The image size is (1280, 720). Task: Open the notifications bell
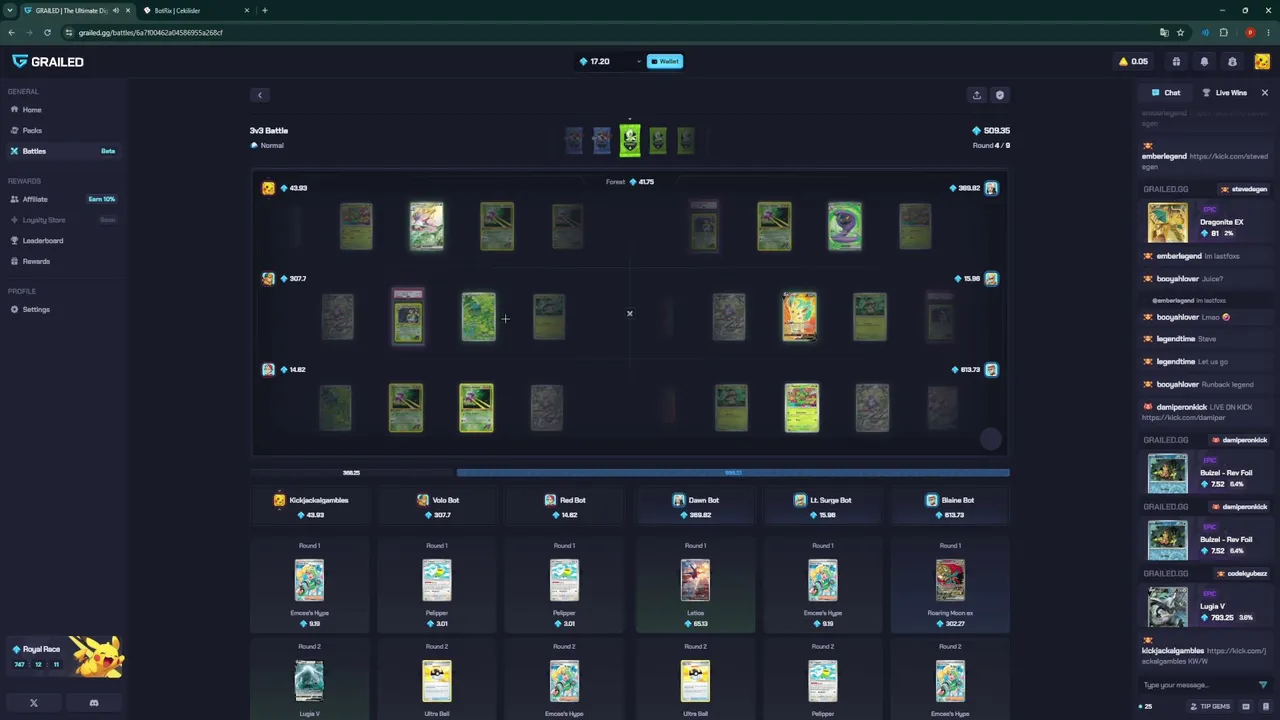1204,62
